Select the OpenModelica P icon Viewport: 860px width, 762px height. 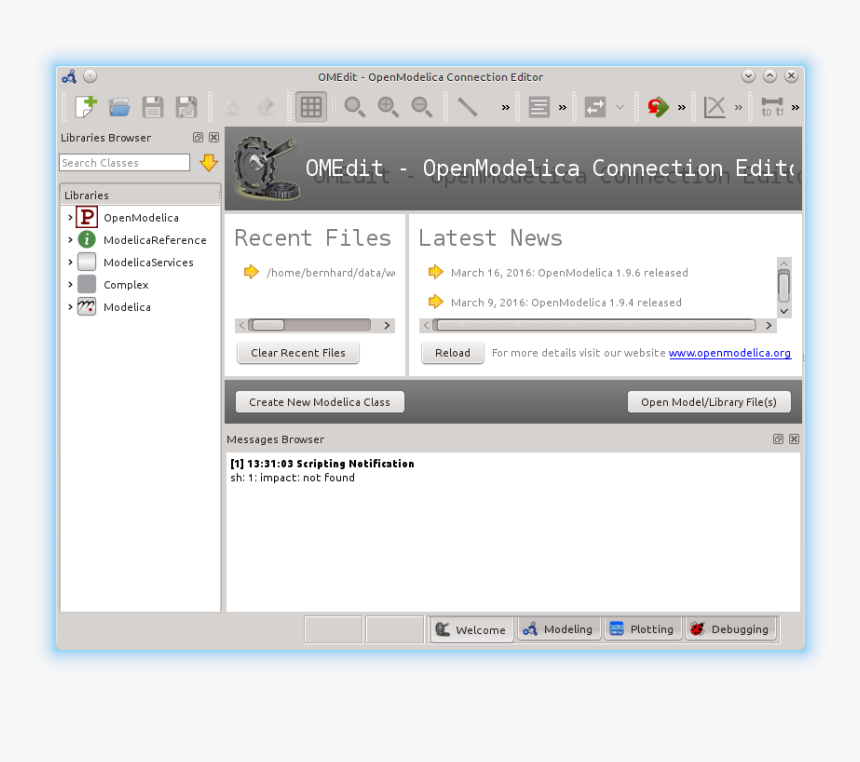(x=87, y=217)
